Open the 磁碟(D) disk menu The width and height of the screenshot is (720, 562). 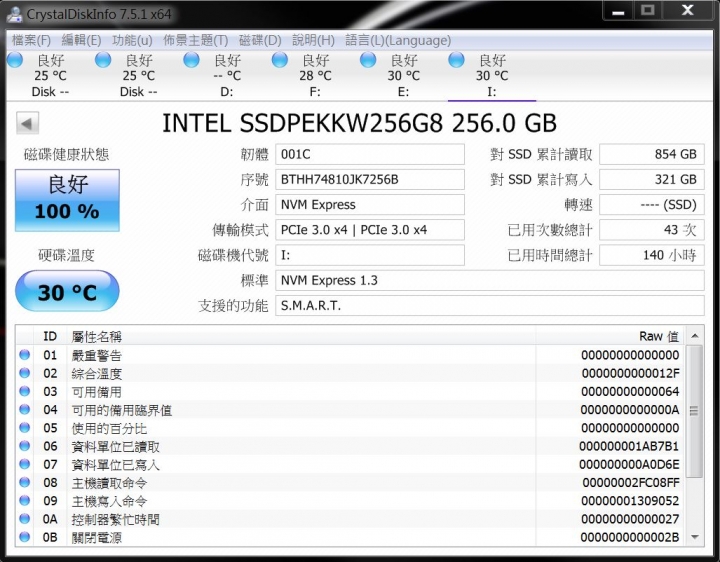tap(260, 40)
